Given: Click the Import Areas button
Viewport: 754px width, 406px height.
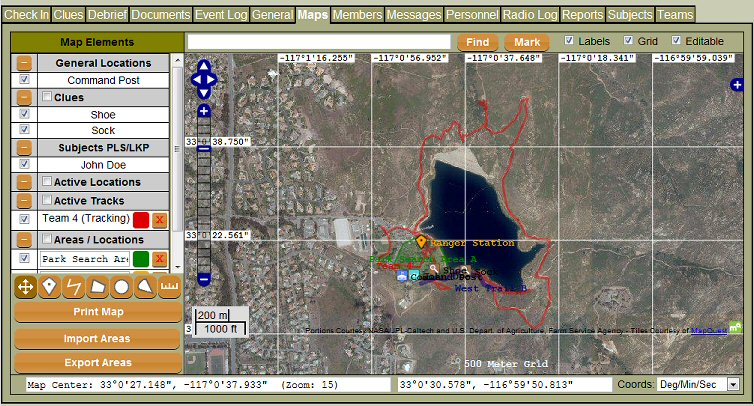Looking at the screenshot, I should click(x=97, y=339).
